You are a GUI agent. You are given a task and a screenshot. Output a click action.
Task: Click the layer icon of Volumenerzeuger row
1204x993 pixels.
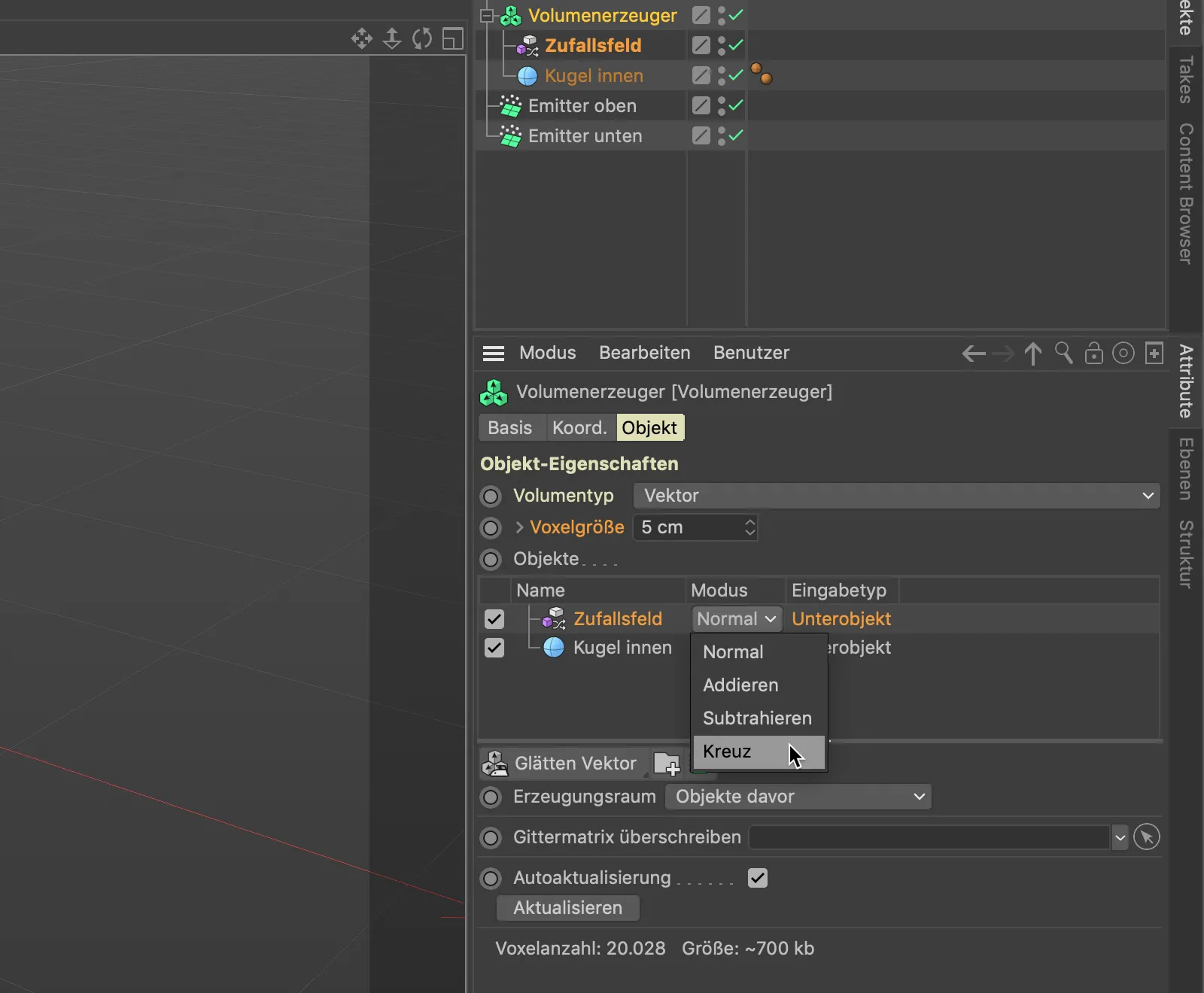click(x=701, y=15)
